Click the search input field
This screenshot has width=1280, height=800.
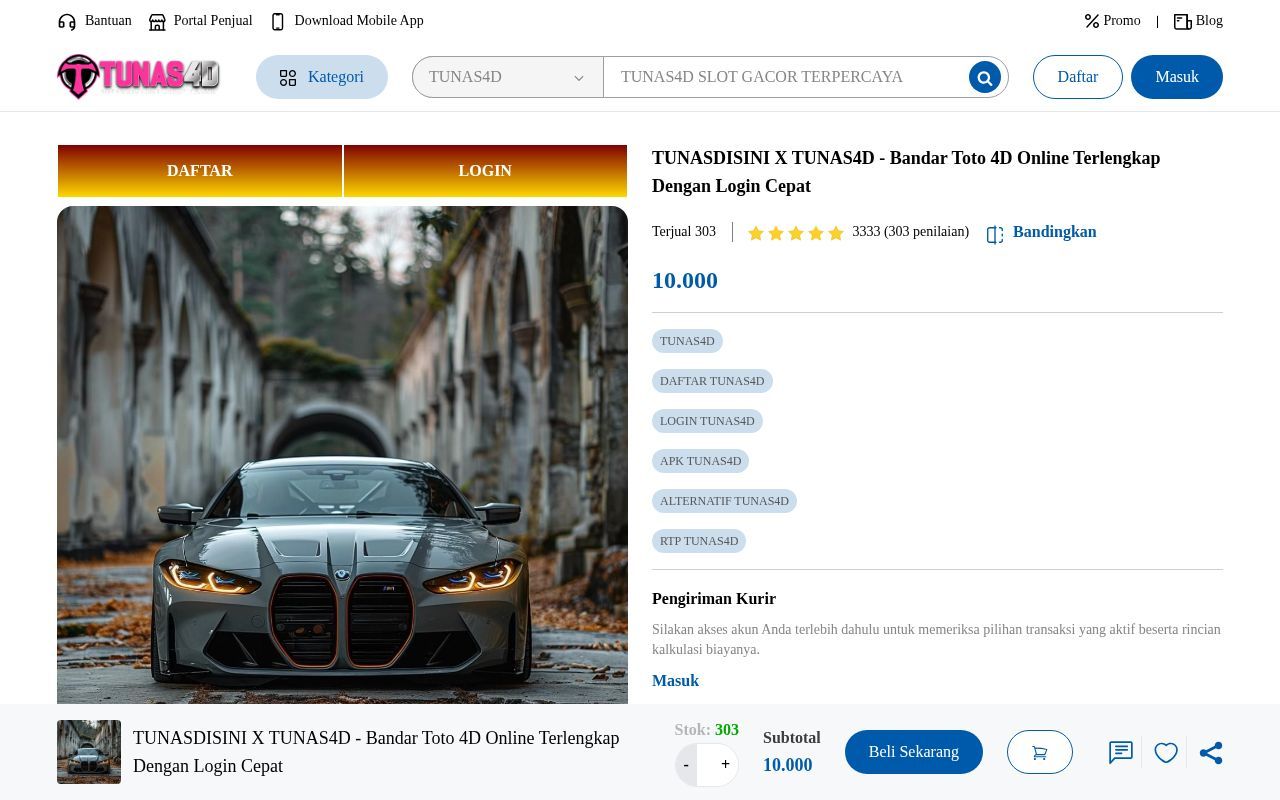[x=785, y=77]
